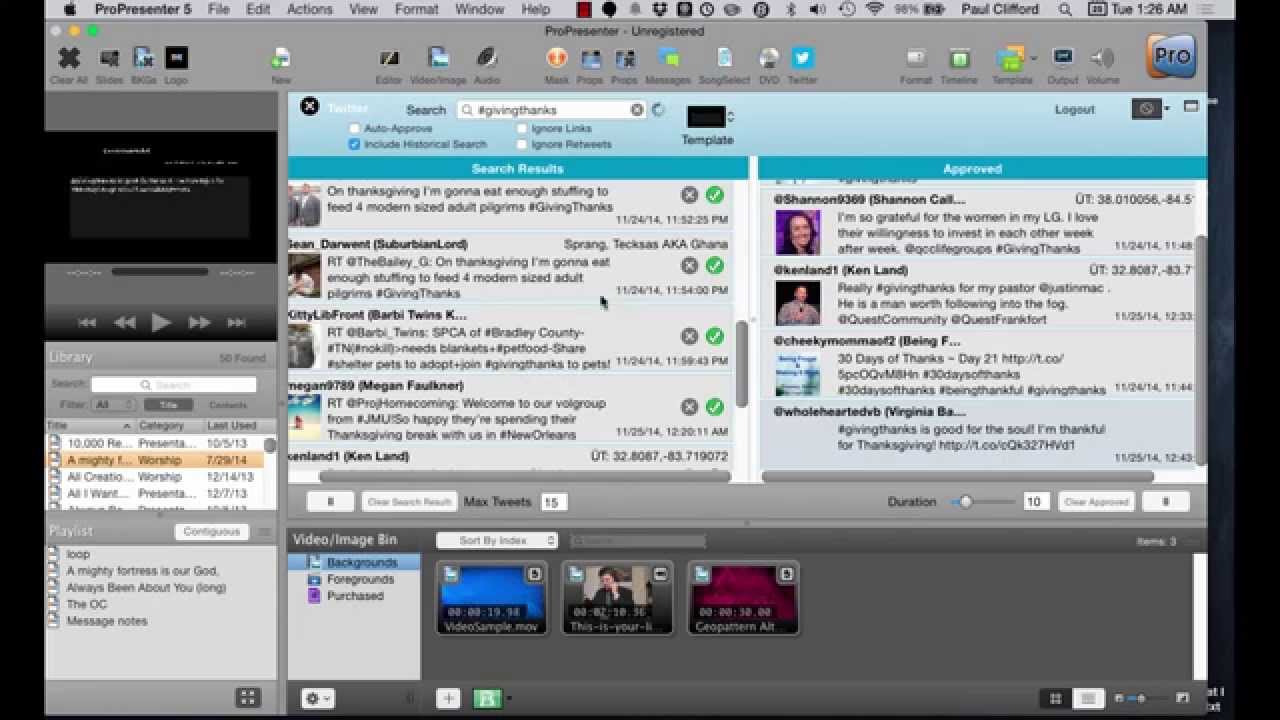1280x720 pixels.
Task: Create a New document icon
Action: [x=281, y=58]
